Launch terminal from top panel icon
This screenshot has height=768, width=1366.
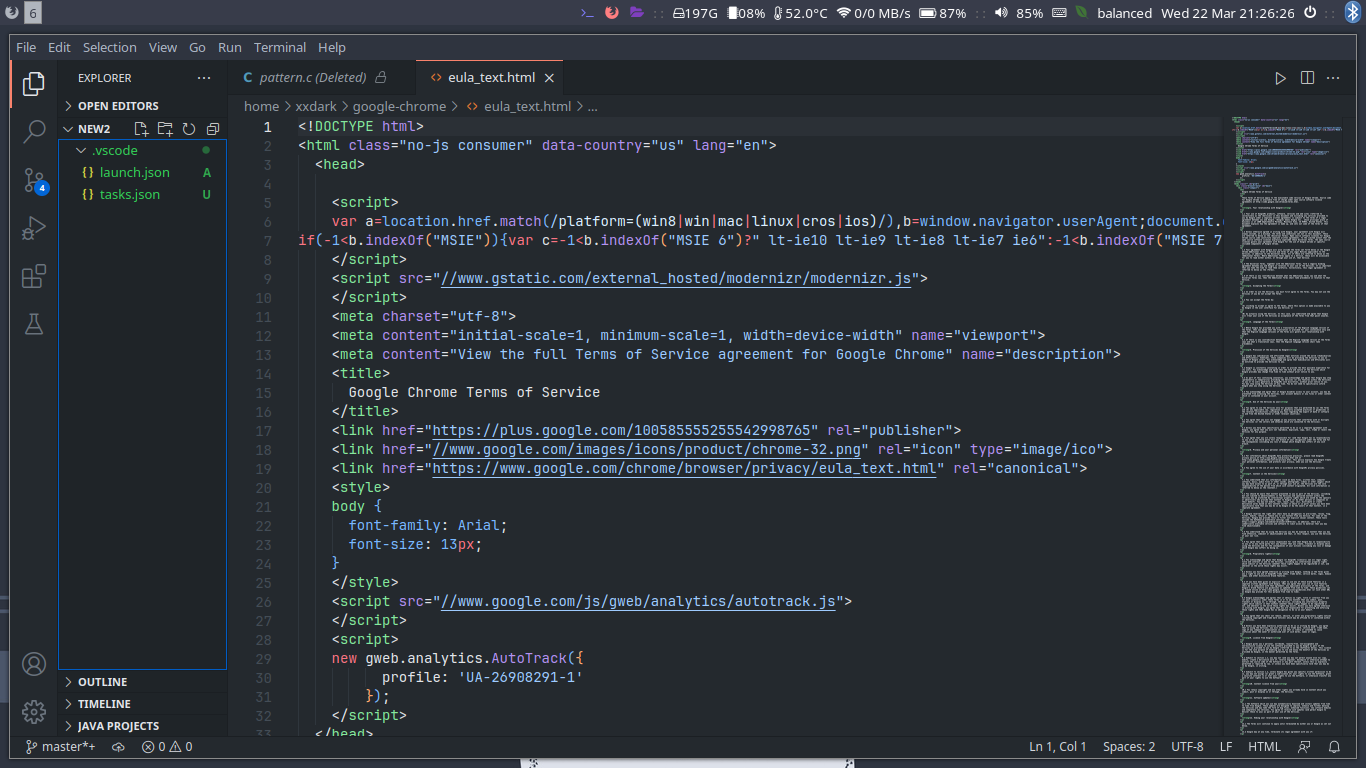coord(588,13)
